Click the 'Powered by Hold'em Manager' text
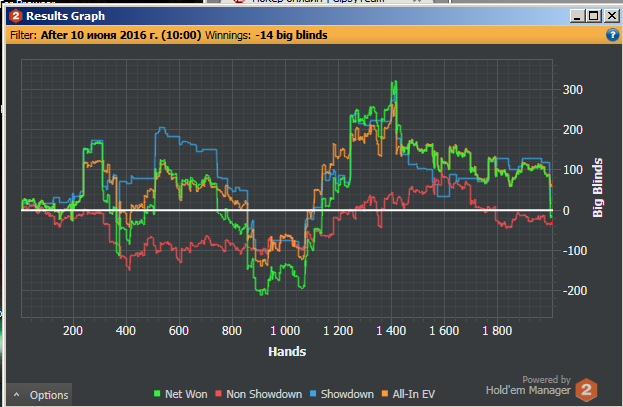Image resolution: width=623 pixels, height=407 pixels. tap(528, 386)
